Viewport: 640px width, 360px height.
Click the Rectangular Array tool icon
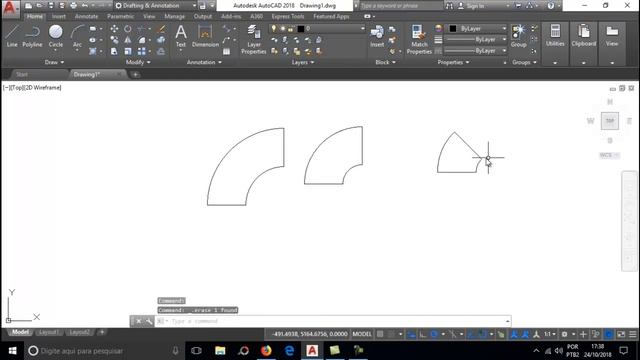[141, 51]
